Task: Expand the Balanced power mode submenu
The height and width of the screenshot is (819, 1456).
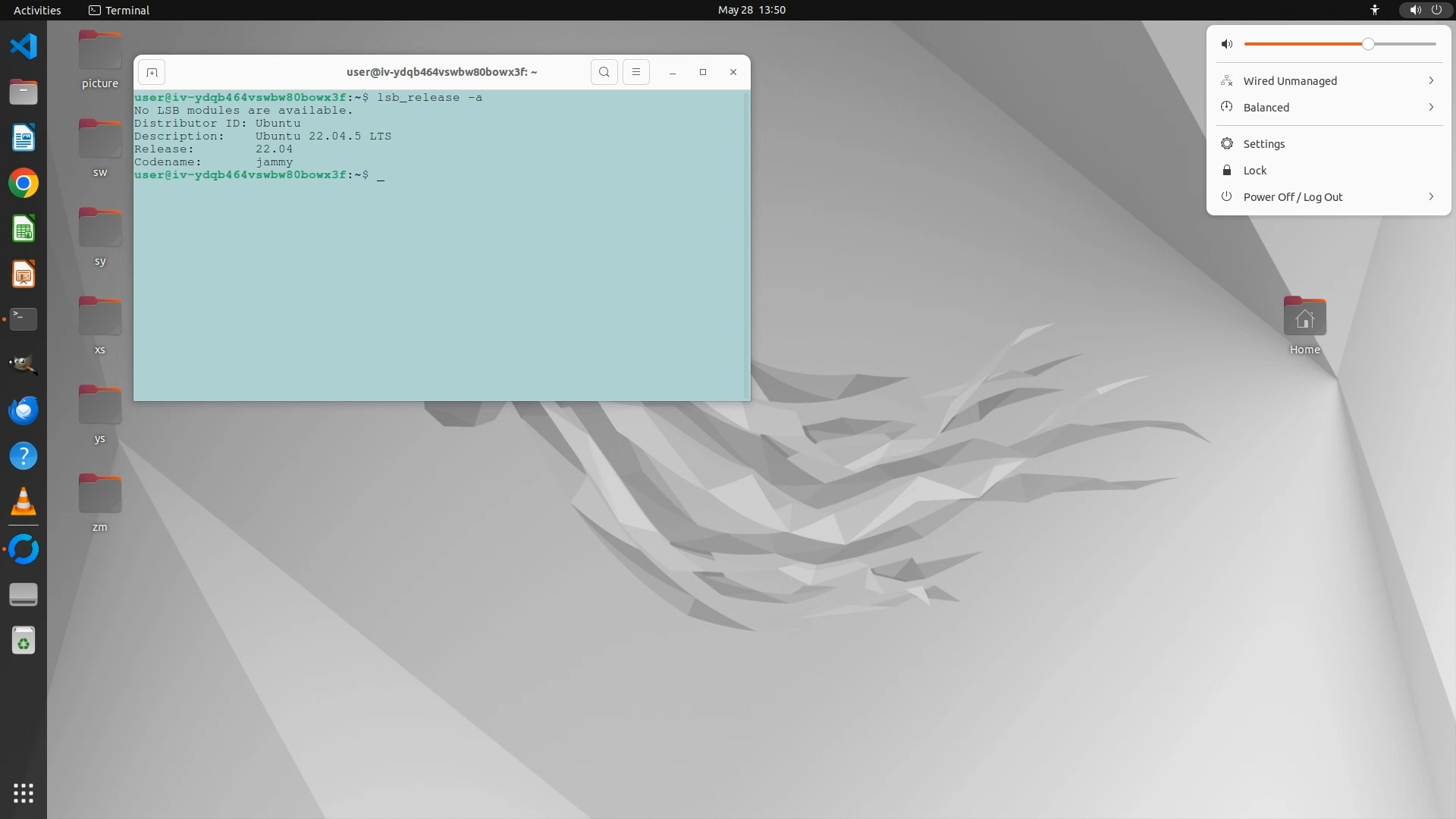Action: 1329,108
